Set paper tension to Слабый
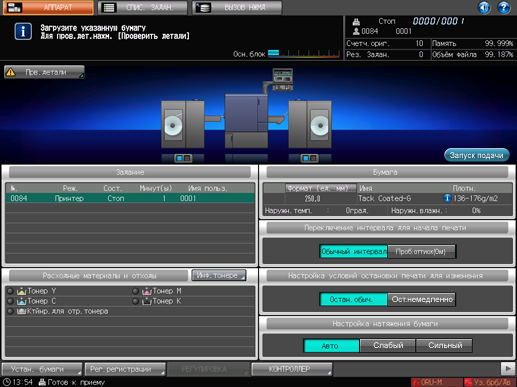Image resolution: width=517 pixels, height=387 pixels. (388, 346)
